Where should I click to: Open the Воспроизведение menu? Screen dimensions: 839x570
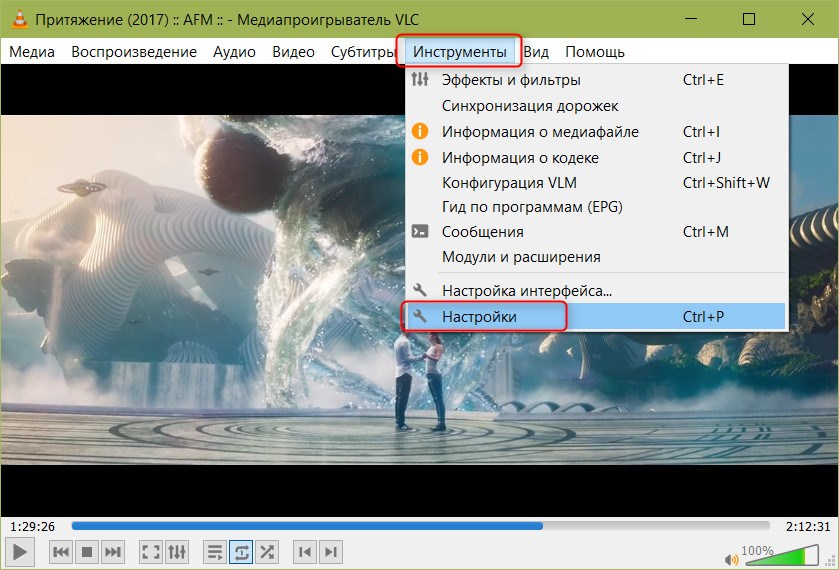134,52
